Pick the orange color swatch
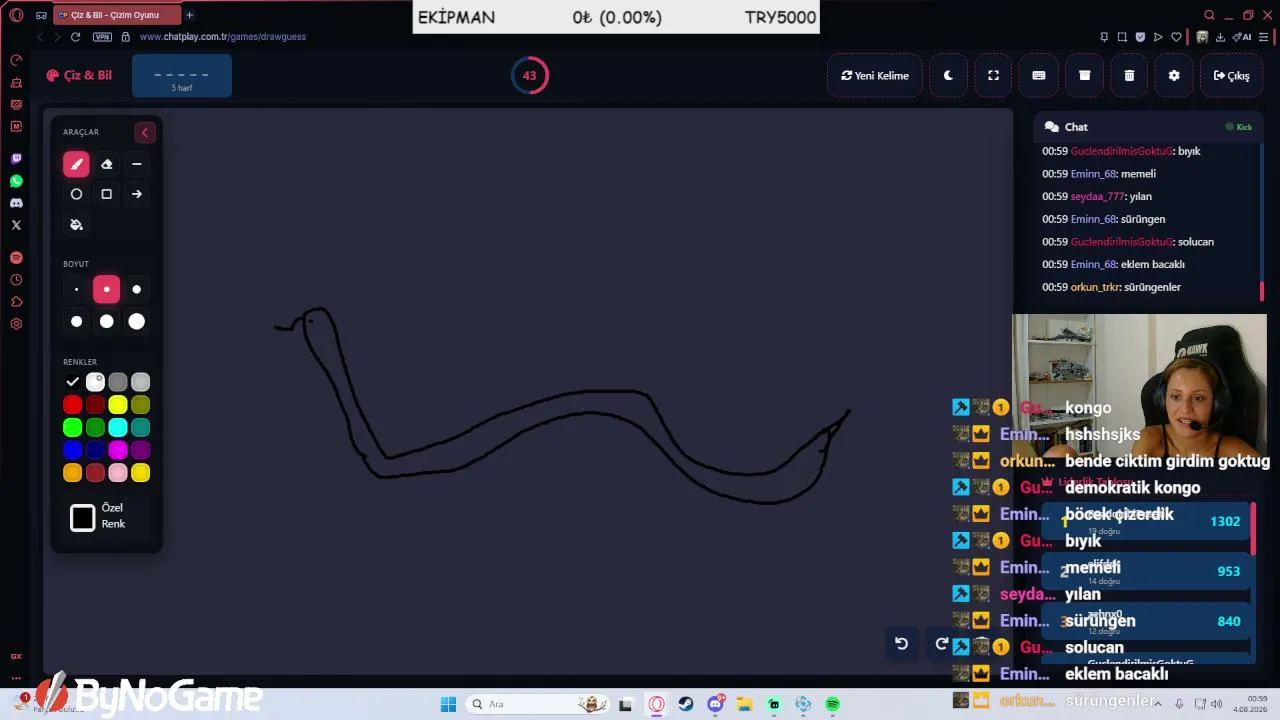 [x=72, y=473]
